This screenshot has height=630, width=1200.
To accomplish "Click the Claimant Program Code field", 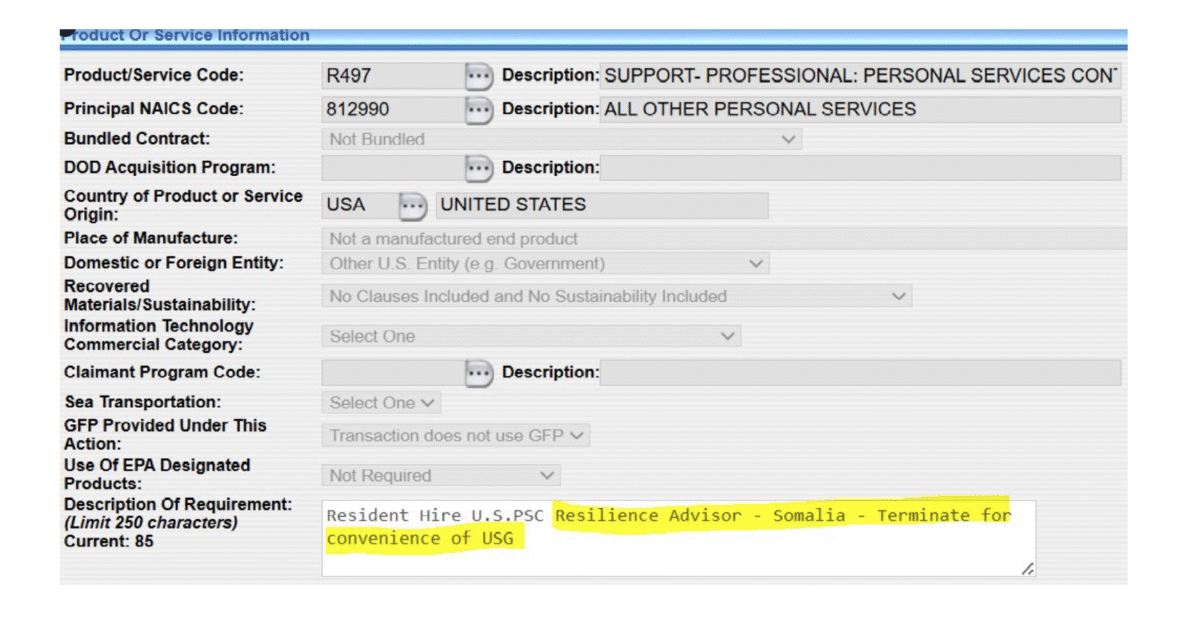I will (391, 373).
